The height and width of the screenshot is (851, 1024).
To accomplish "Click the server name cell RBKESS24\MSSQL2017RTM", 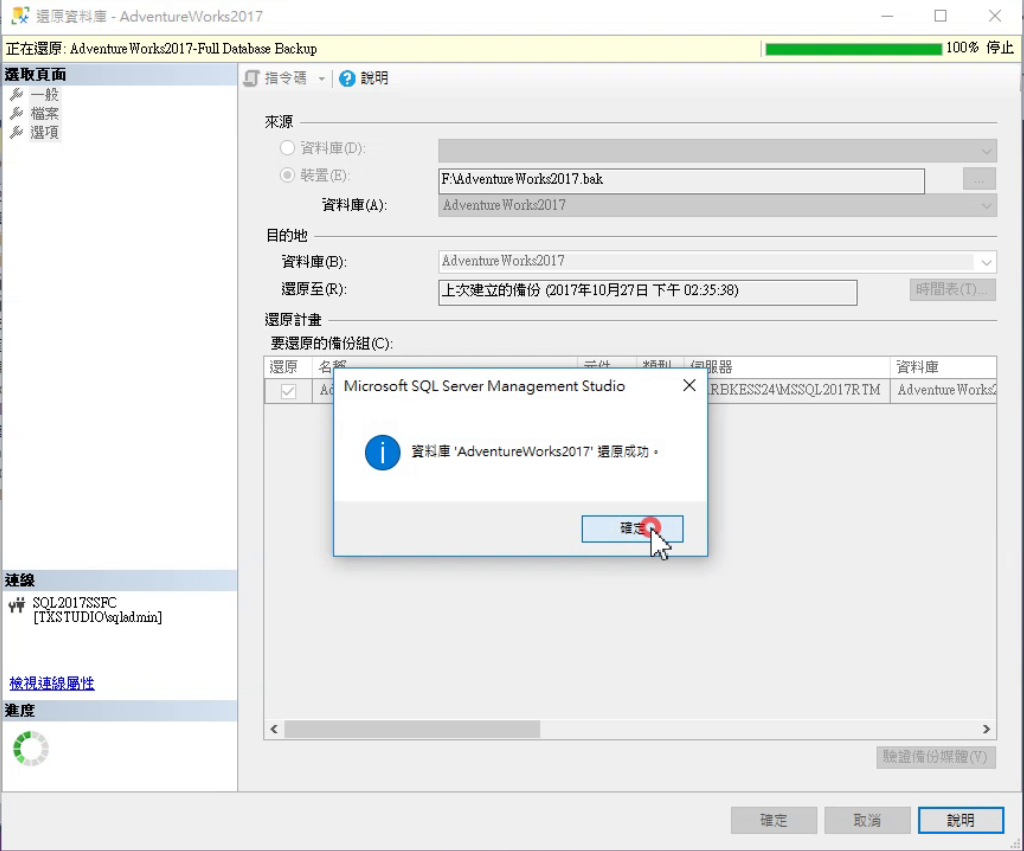I will click(798, 391).
